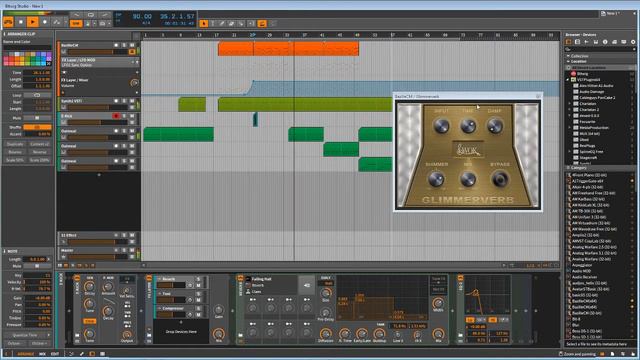
Task: Click the global Record button in the transport
Action: click(x=44, y=22)
